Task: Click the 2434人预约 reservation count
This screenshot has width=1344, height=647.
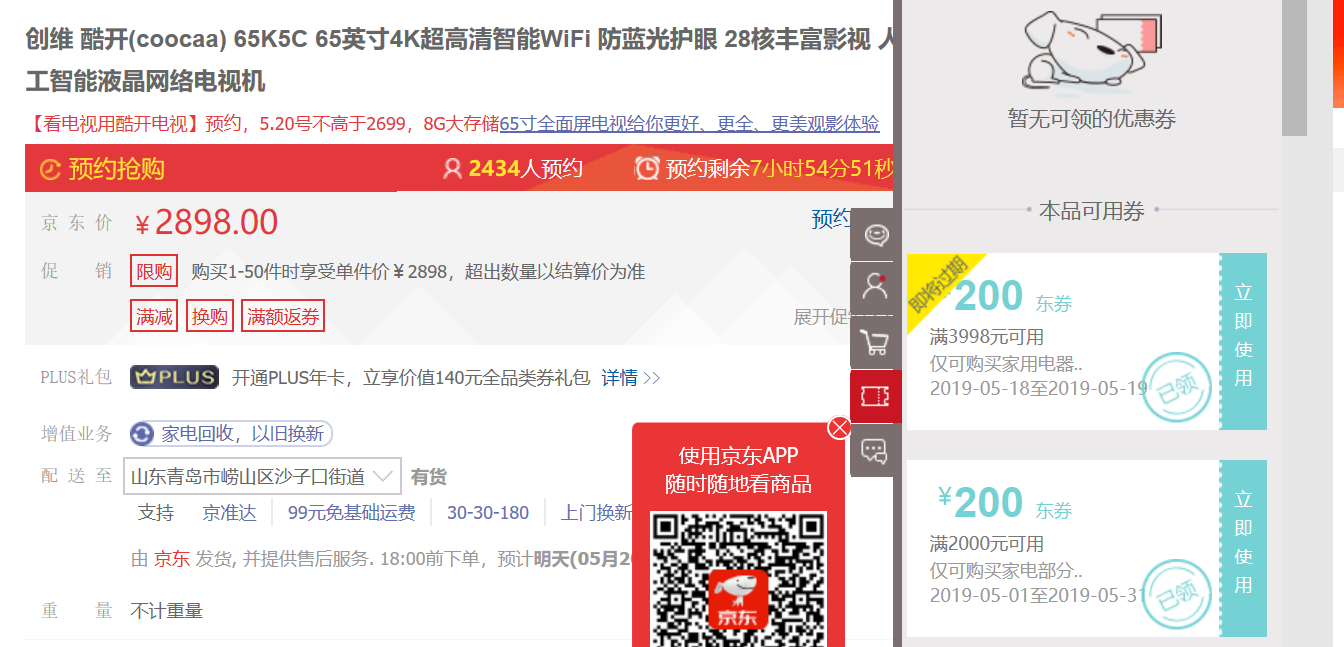Action: 526,168
